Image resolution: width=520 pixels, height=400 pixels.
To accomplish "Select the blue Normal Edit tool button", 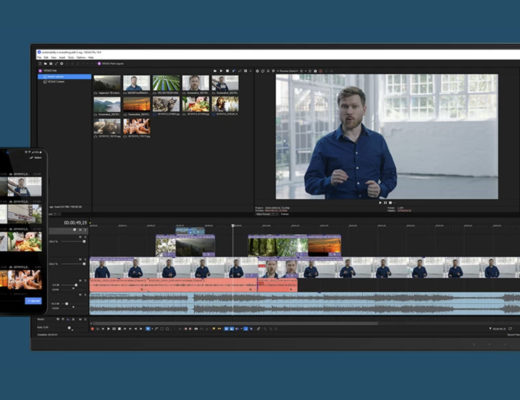I will [148, 329].
